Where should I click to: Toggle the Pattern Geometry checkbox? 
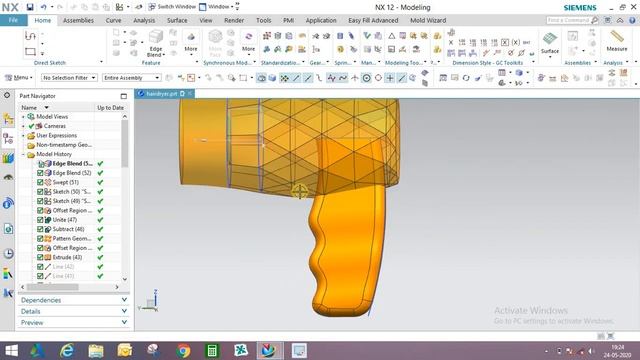[40, 239]
